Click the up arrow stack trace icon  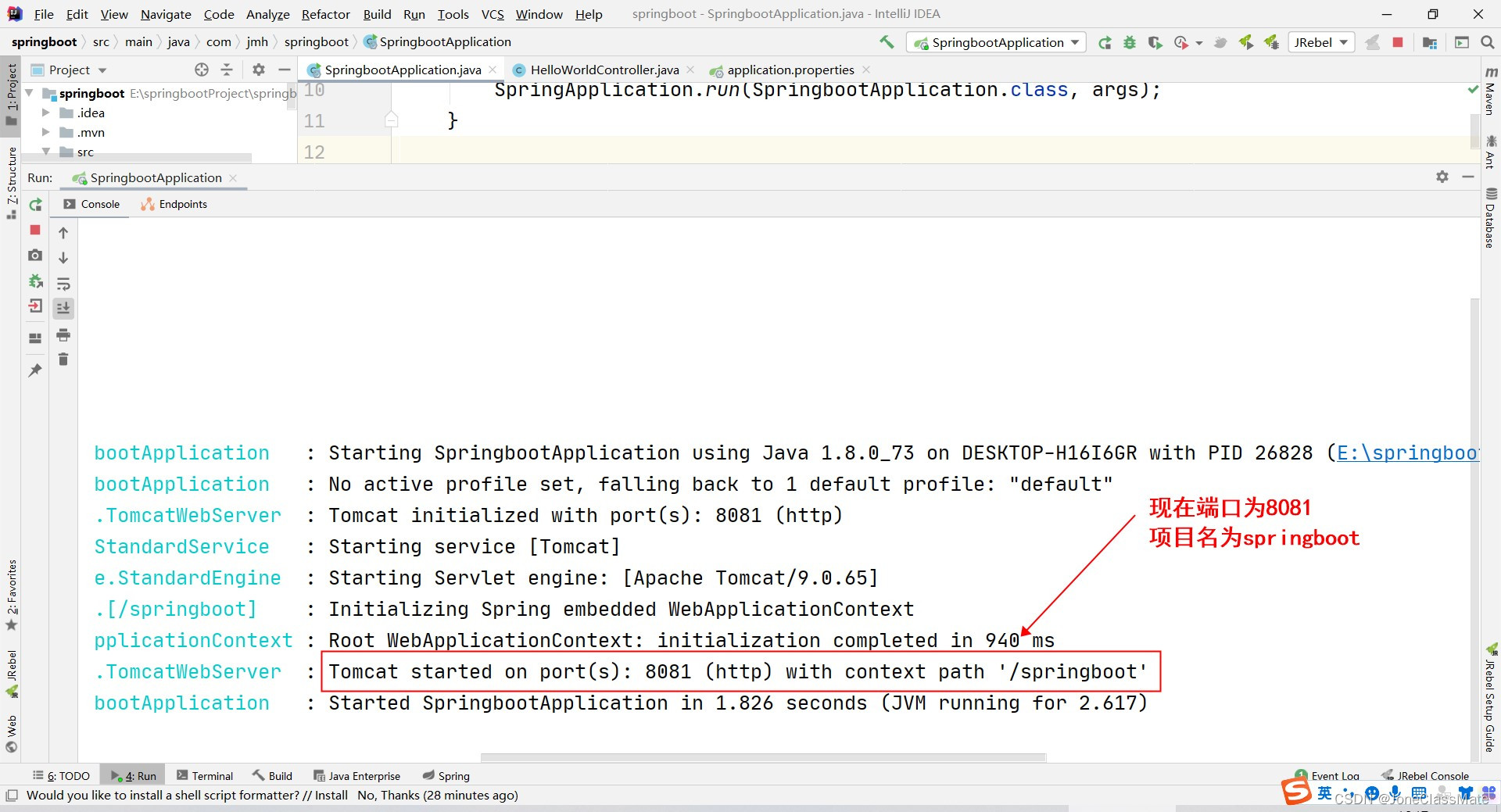[x=63, y=233]
